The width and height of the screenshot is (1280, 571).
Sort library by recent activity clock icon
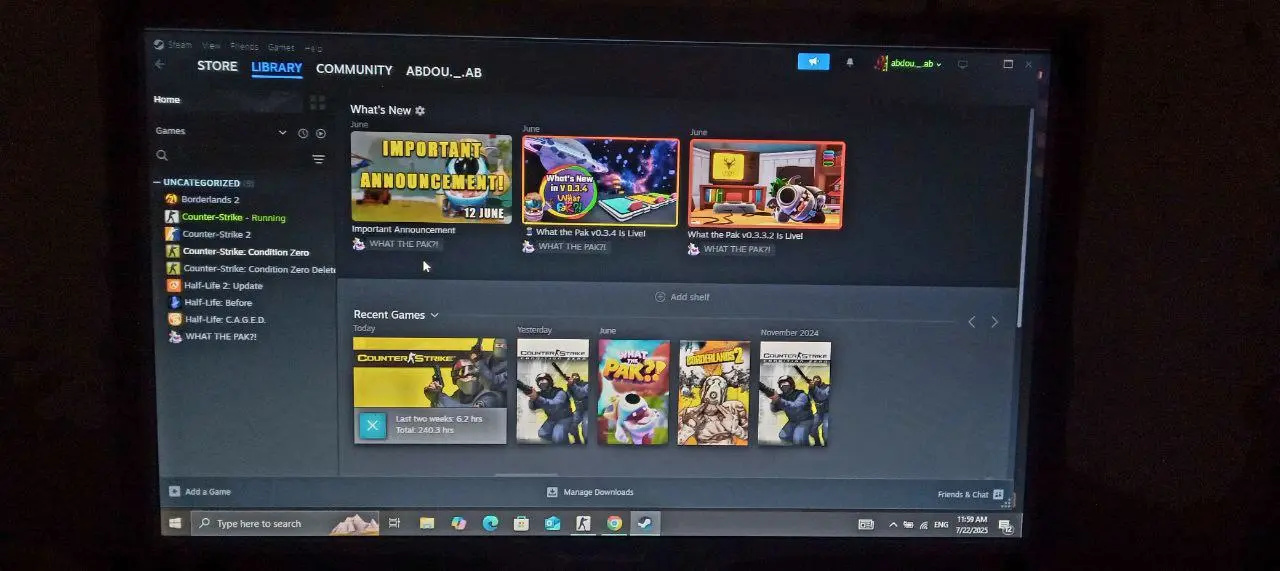303,133
